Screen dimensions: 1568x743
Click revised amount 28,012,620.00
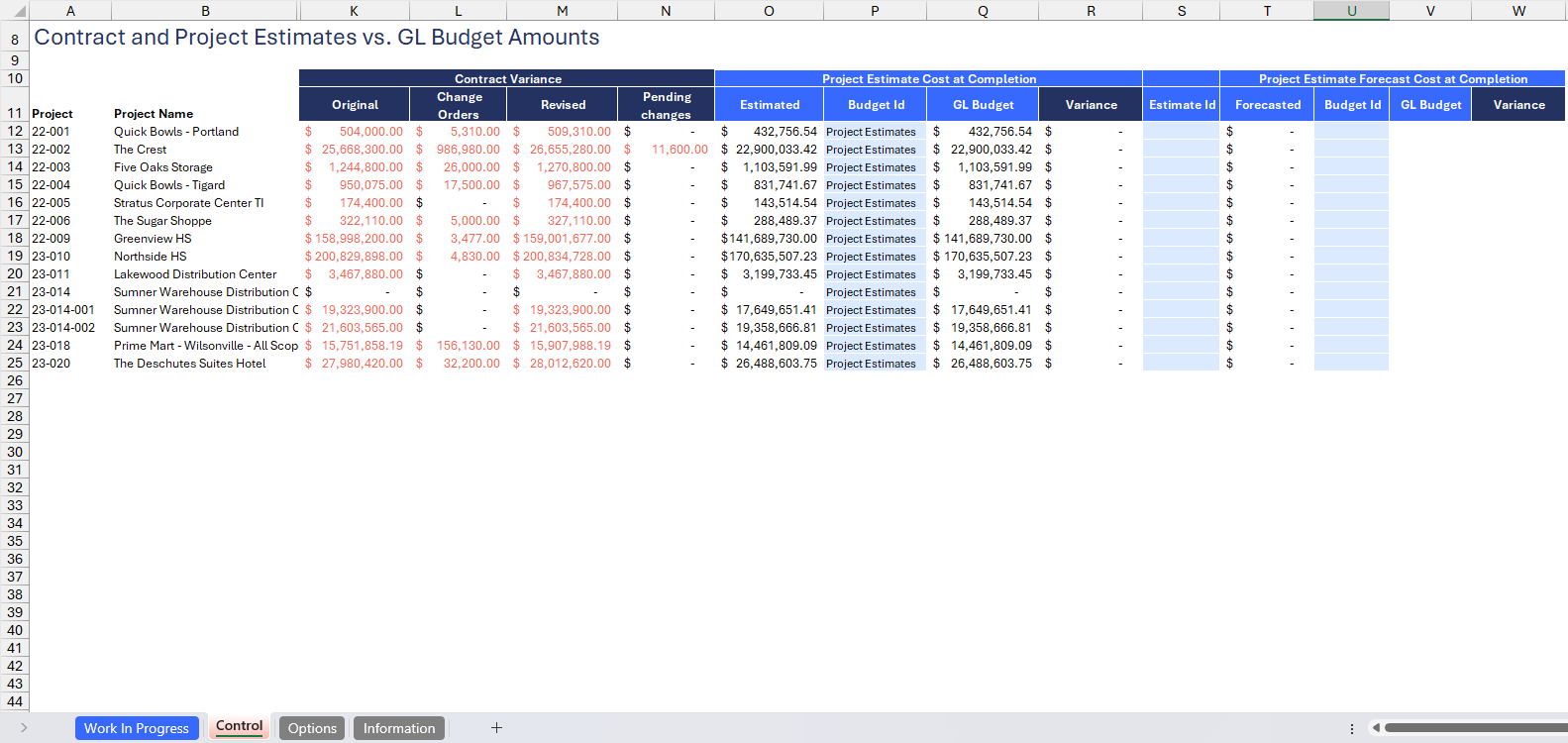(x=563, y=363)
